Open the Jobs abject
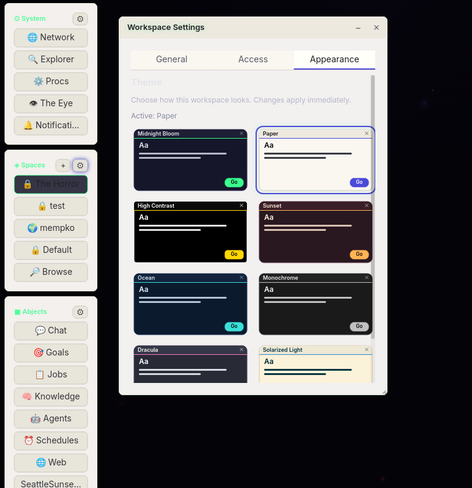This screenshot has height=488, width=472. 51,375
